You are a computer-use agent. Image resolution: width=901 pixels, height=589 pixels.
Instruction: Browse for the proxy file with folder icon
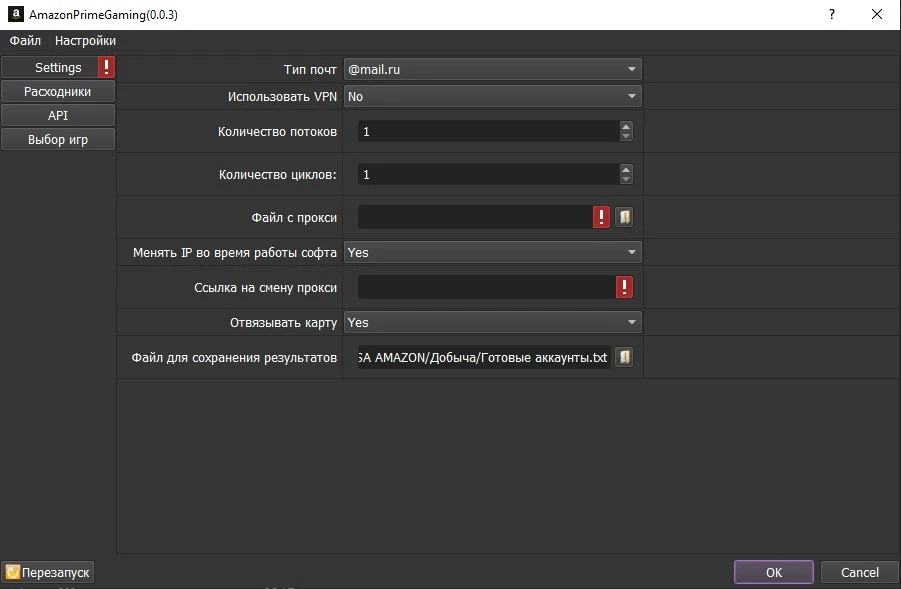(x=624, y=217)
